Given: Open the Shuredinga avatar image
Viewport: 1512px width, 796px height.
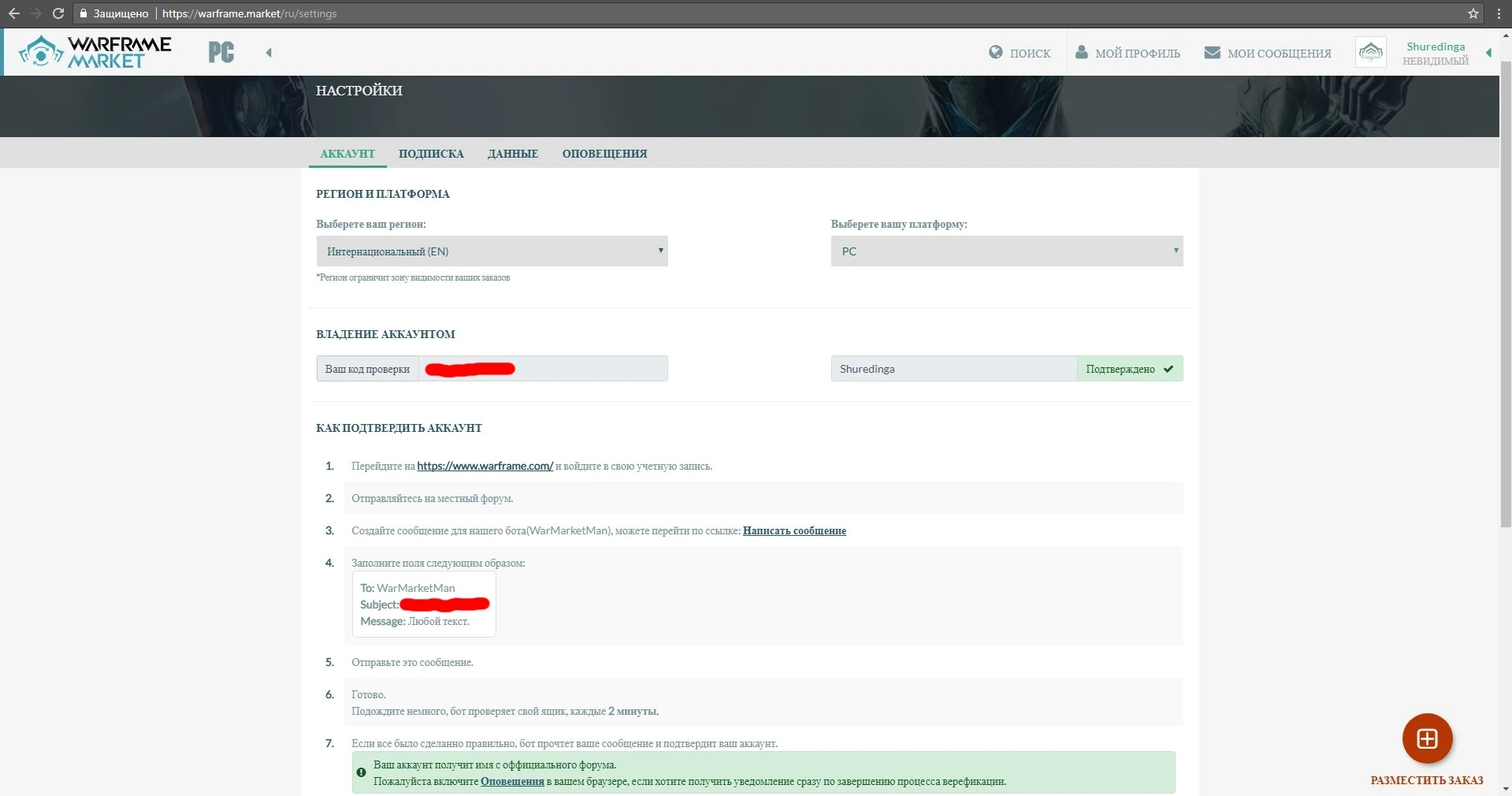Looking at the screenshot, I should click(x=1371, y=52).
